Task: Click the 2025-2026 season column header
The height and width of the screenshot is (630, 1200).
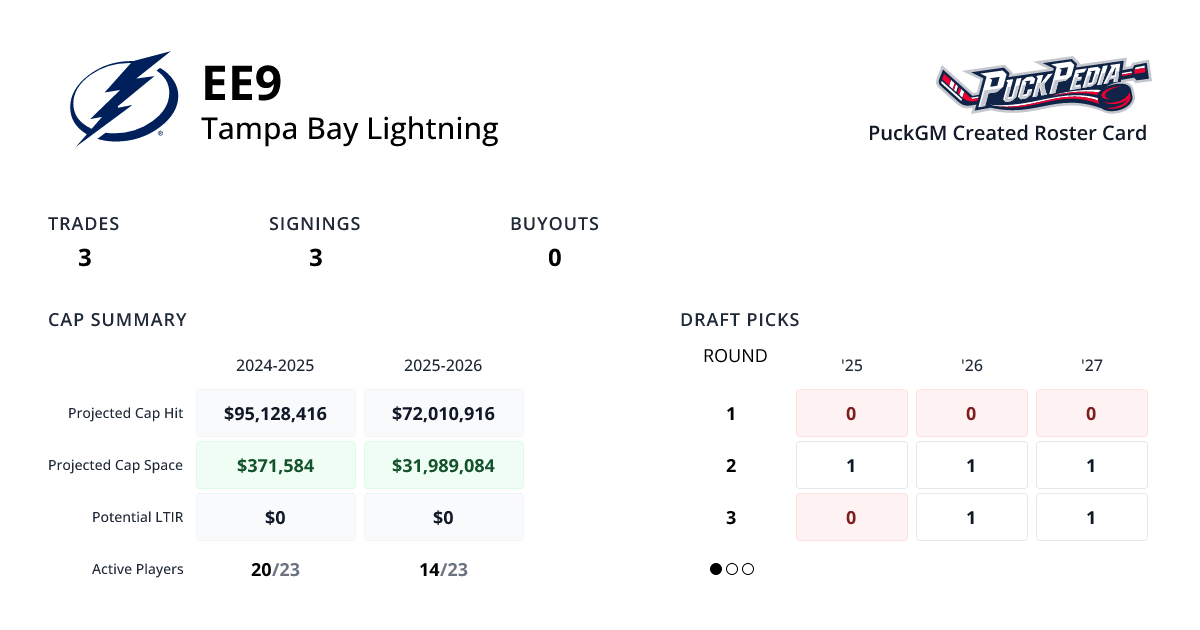Action: tap(443, 365)
